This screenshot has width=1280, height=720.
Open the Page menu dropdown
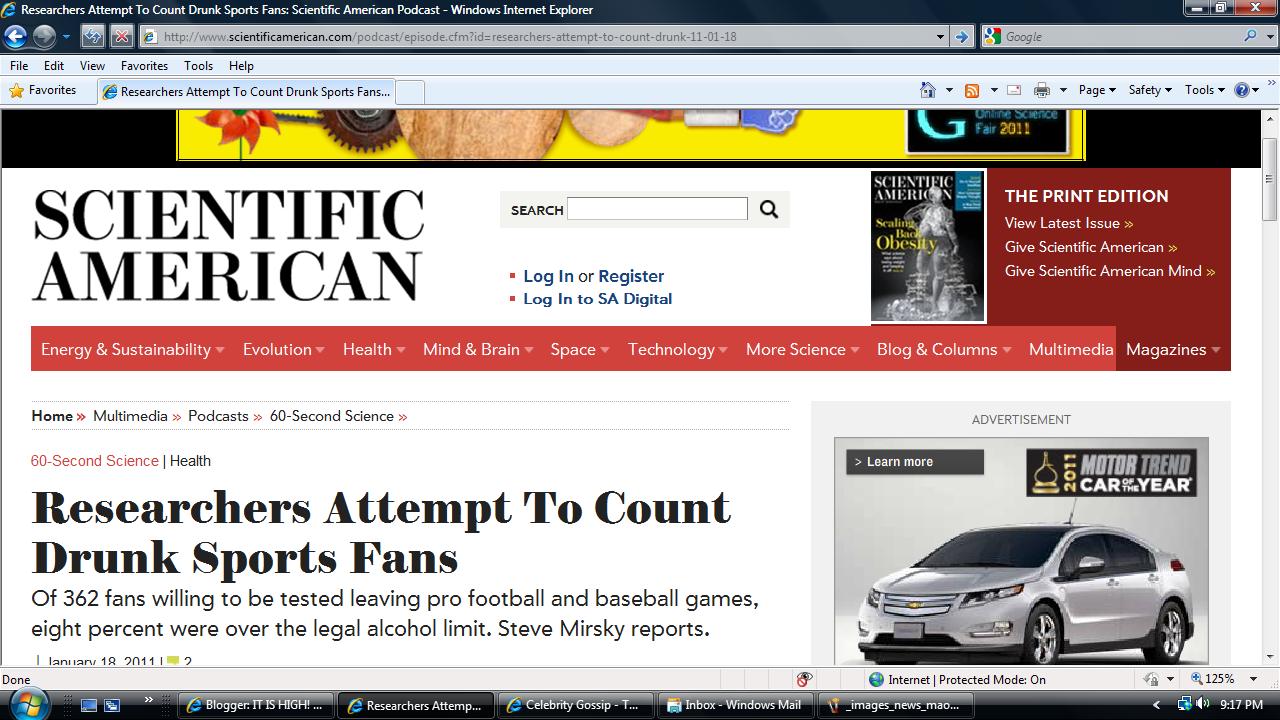pyautogui.click(x=1097, y=90)
